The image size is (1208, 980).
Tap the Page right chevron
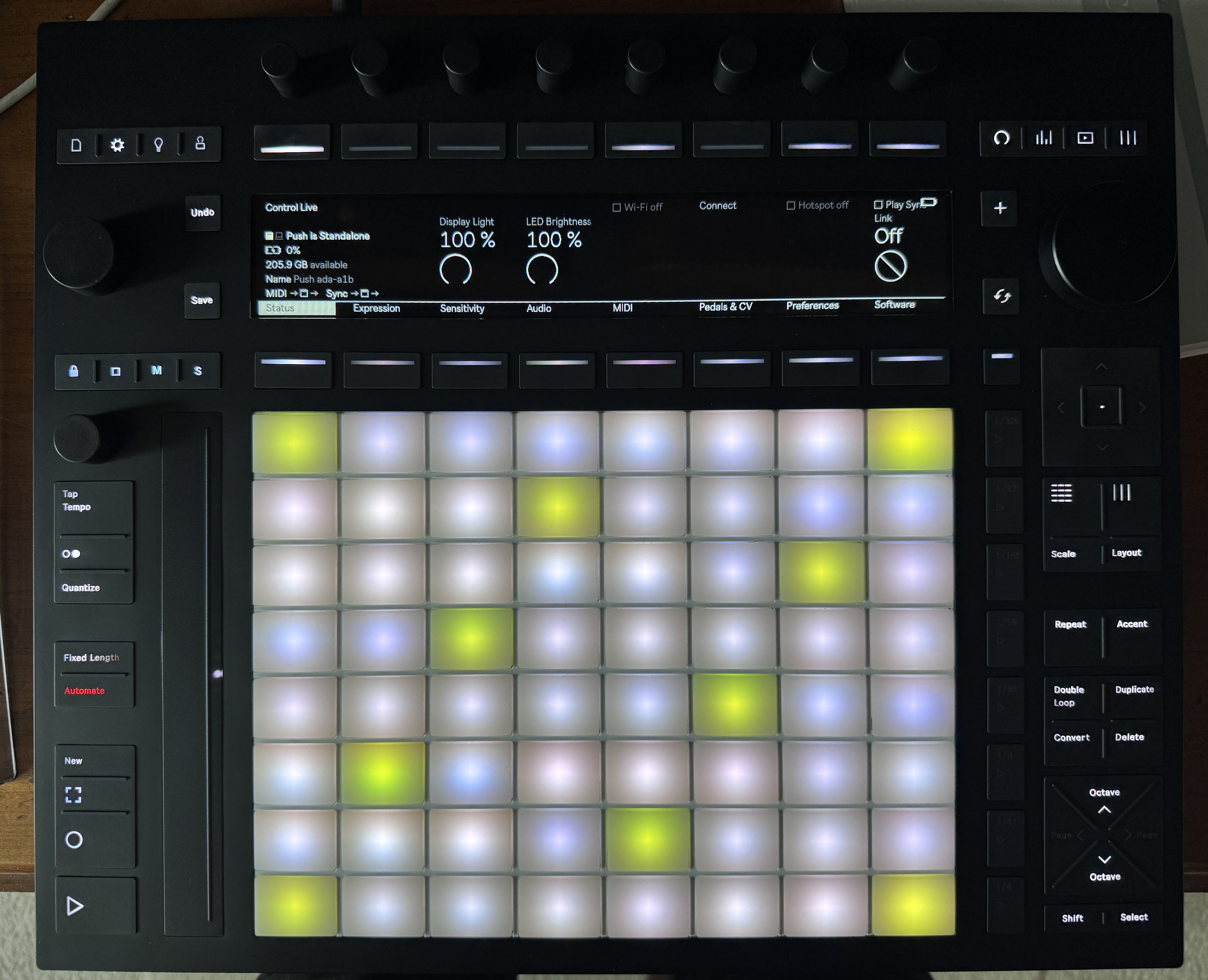tap(1128, 835)
